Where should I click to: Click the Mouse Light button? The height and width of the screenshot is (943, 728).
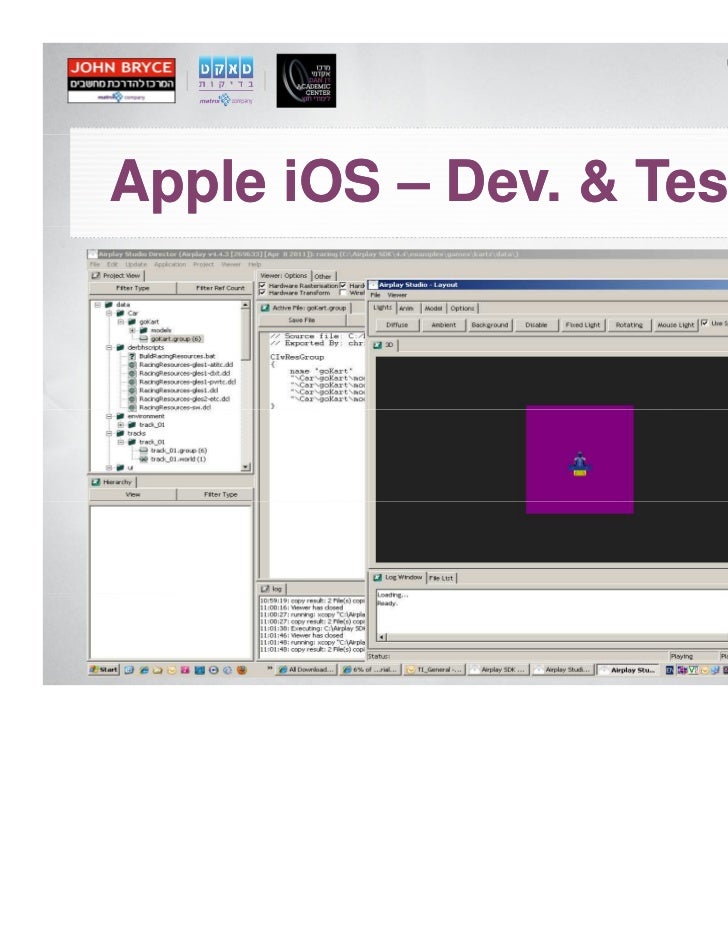point(675,325)
